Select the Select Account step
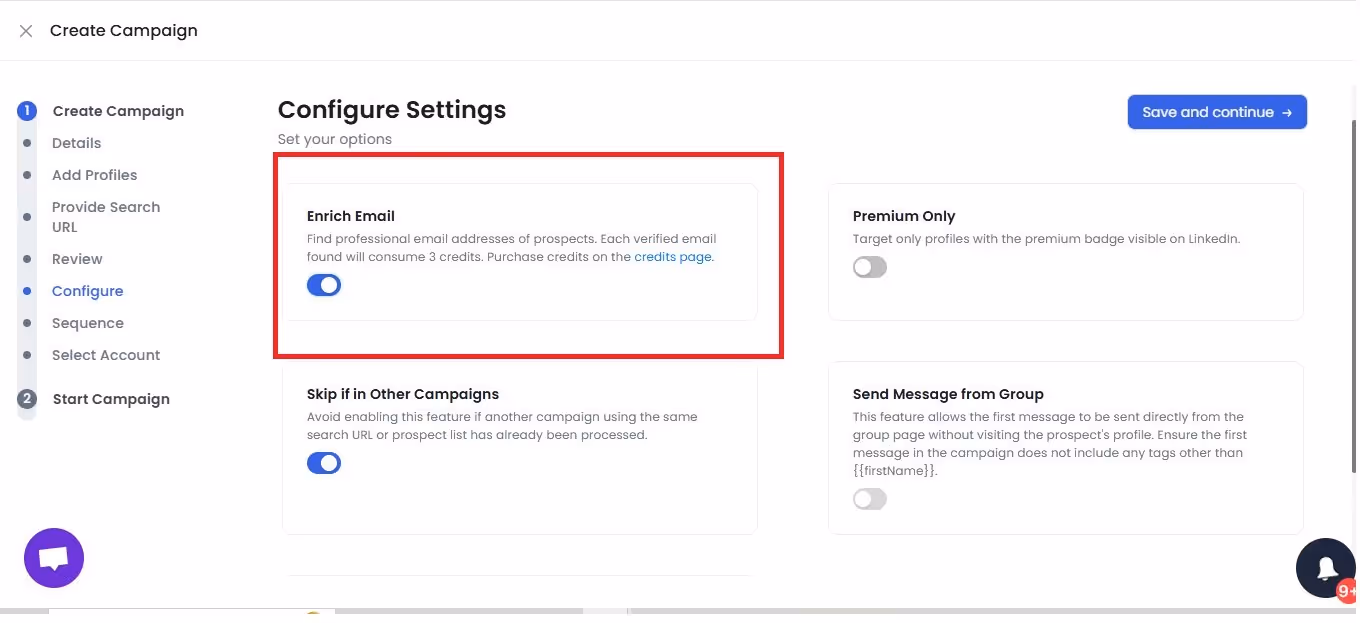This screenshot has width=1360, height=623. pos(106,354)
